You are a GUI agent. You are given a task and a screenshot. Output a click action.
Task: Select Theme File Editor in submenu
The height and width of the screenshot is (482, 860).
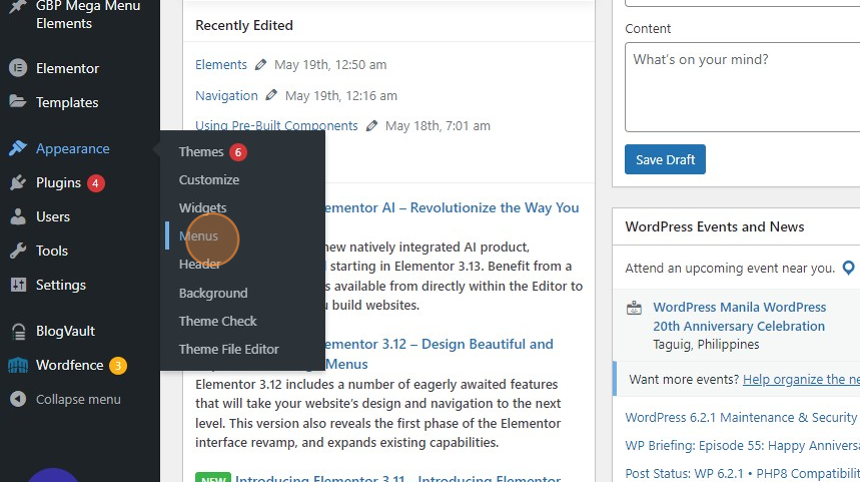pyautogui.click(x=229, y=349)
